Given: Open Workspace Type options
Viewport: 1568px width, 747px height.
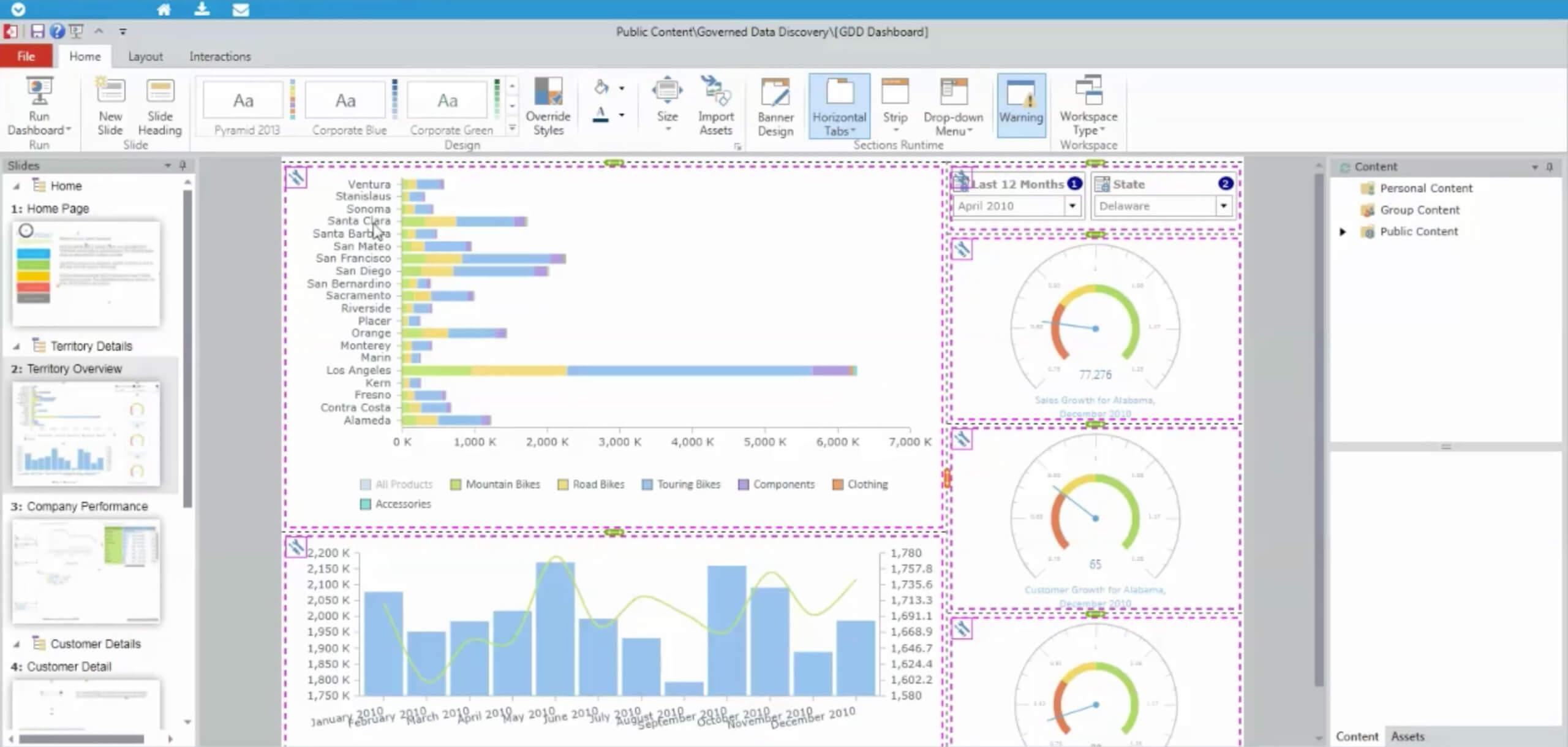Looking at the screenshot, I should [x=1088, y=107].
